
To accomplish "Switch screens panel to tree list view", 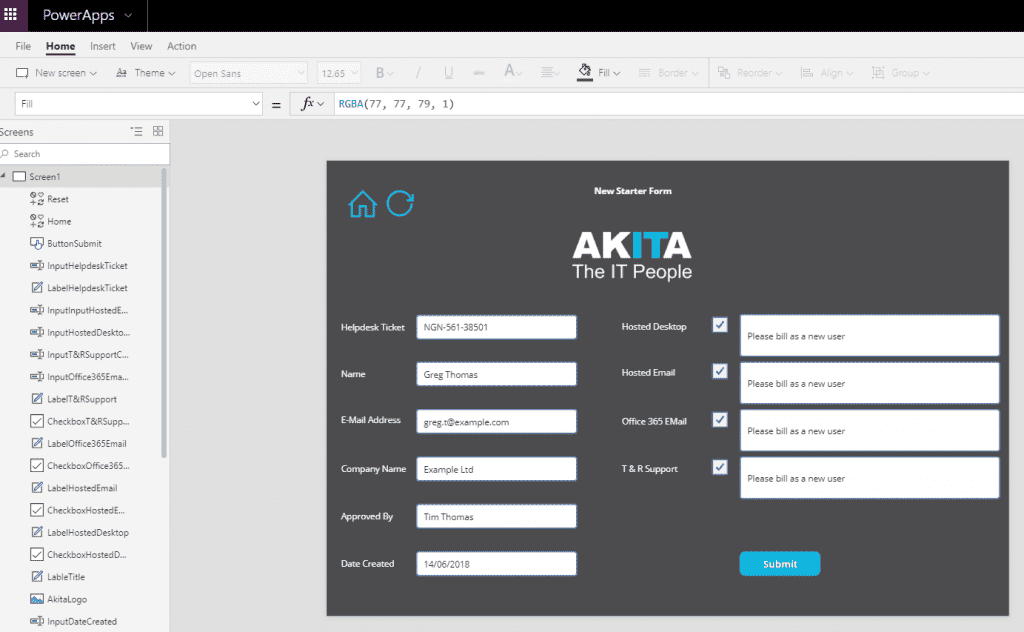I will (136, 131).
